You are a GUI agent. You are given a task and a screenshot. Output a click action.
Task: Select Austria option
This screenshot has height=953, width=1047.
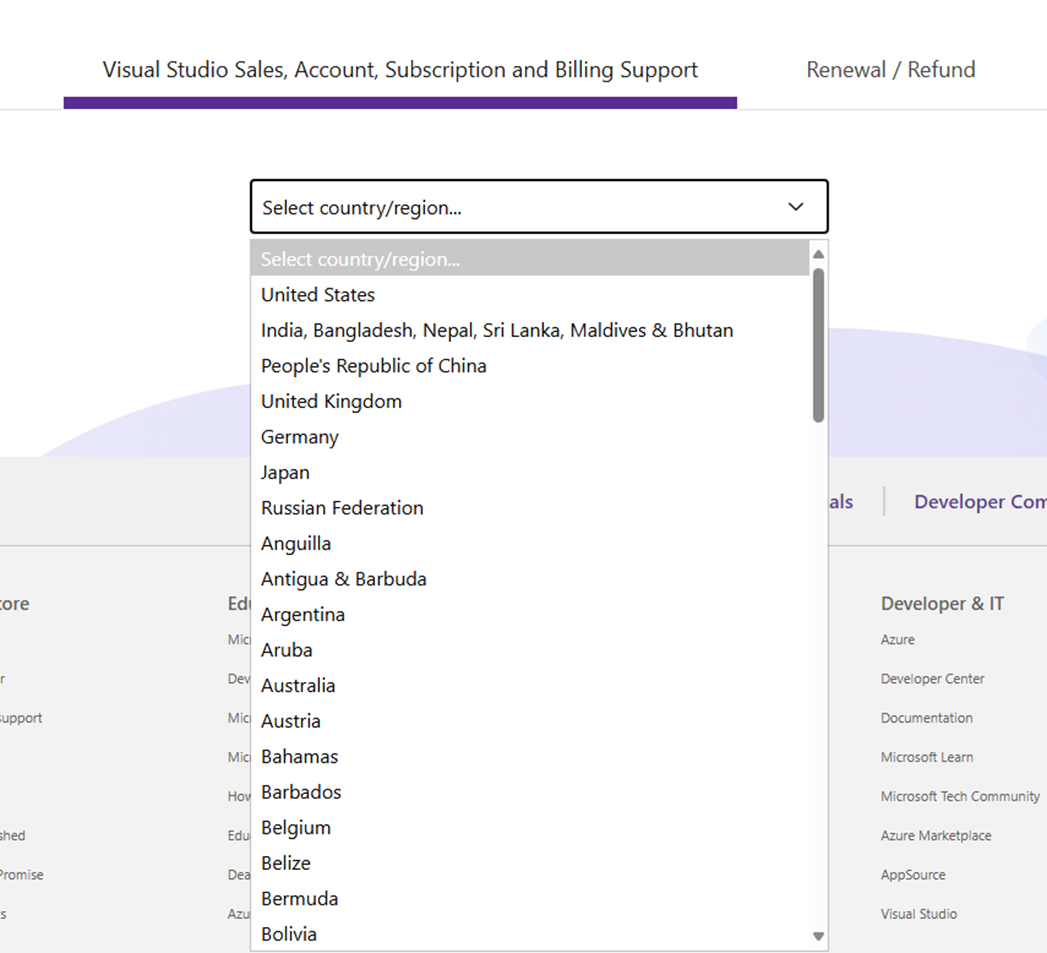pos(530,721)
